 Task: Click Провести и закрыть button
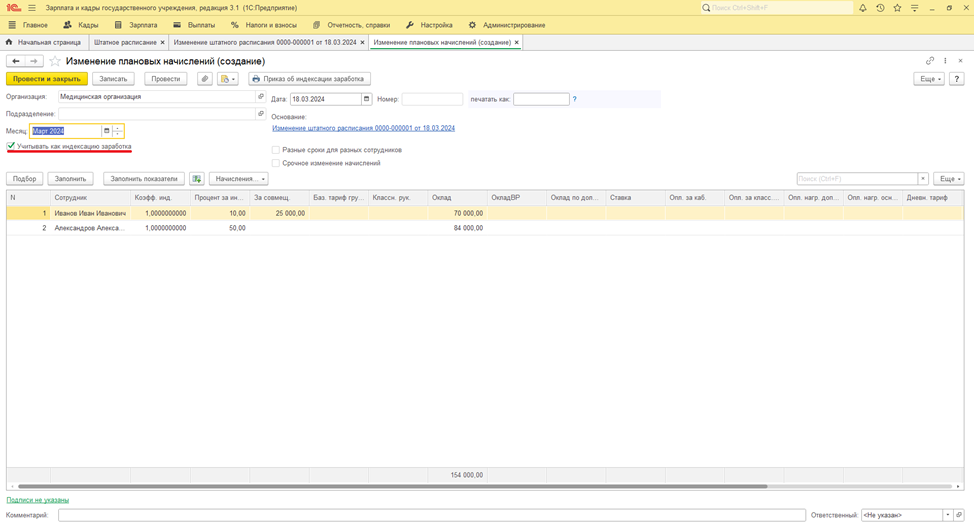(x=47, y=79)
